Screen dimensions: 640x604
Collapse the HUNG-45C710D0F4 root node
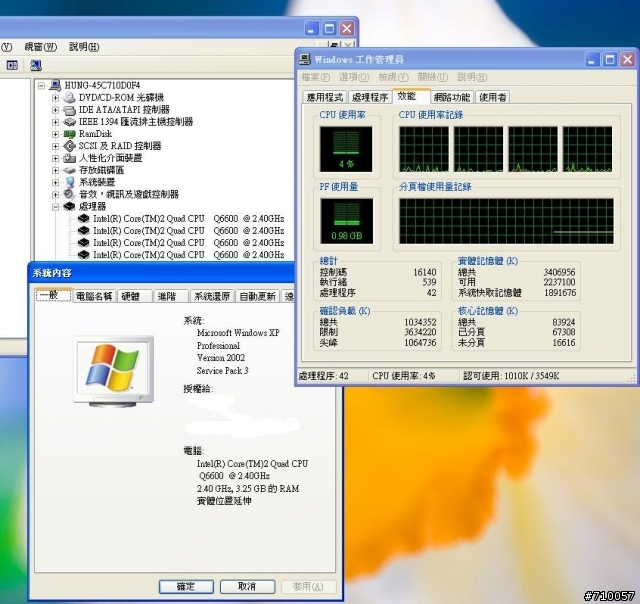[x=41, y=86]
